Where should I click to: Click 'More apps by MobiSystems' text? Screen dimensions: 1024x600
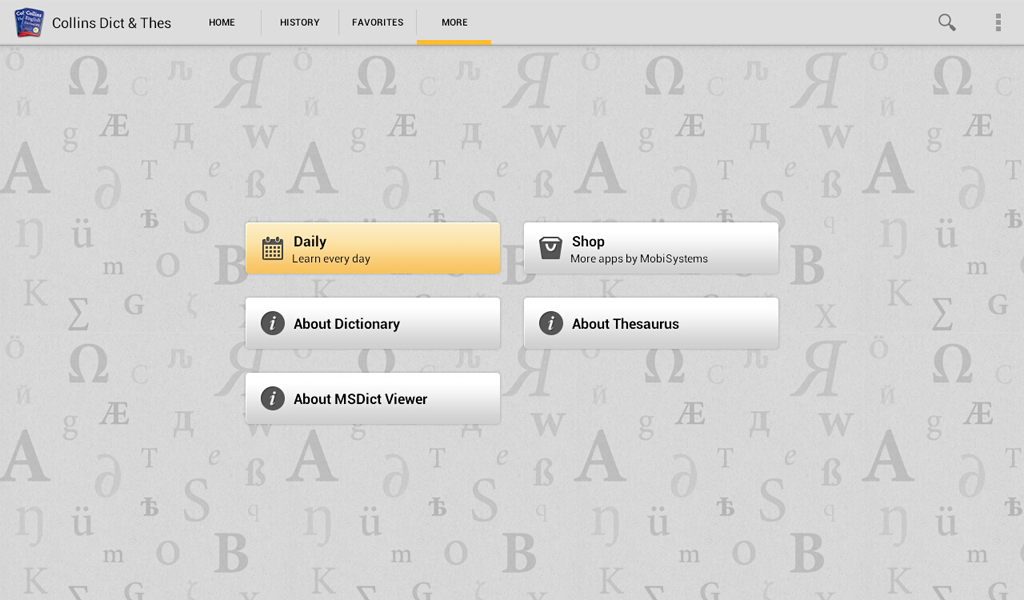pos(639,259)
